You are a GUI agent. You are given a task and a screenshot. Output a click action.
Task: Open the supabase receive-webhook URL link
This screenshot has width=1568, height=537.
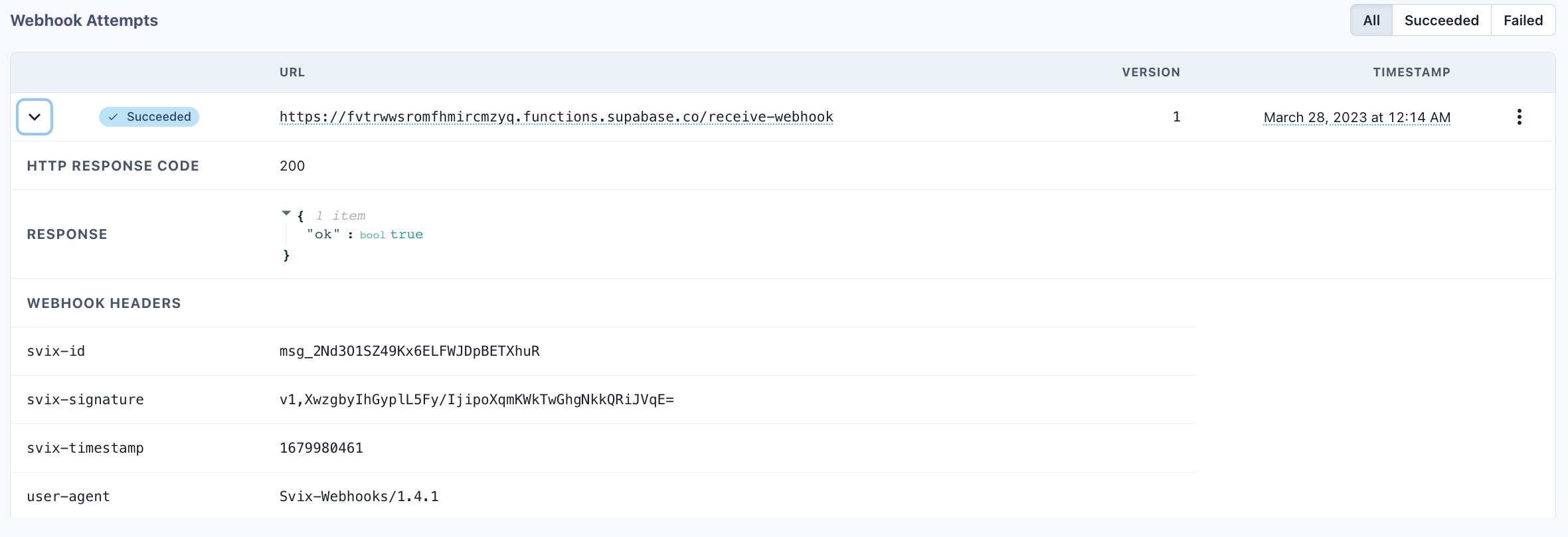(x=556, y=117)
